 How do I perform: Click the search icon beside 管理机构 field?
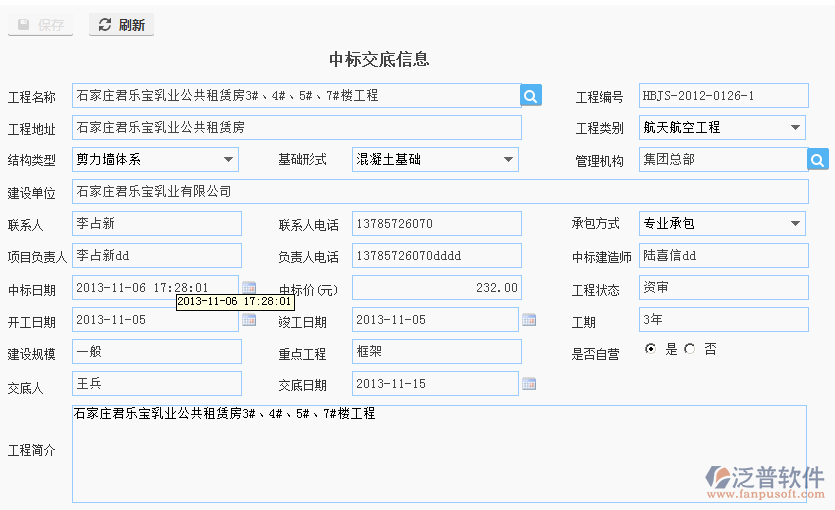818,159
